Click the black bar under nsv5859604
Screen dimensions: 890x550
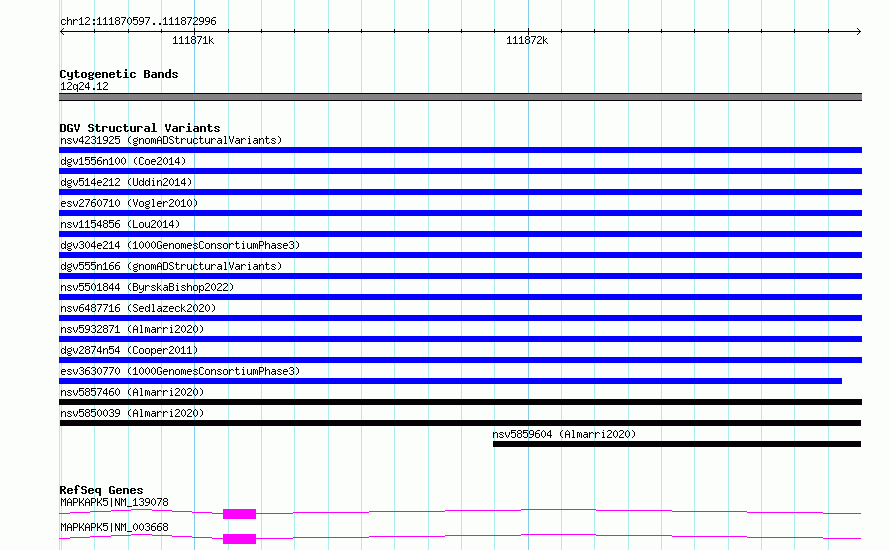click(x=677, y=444)
